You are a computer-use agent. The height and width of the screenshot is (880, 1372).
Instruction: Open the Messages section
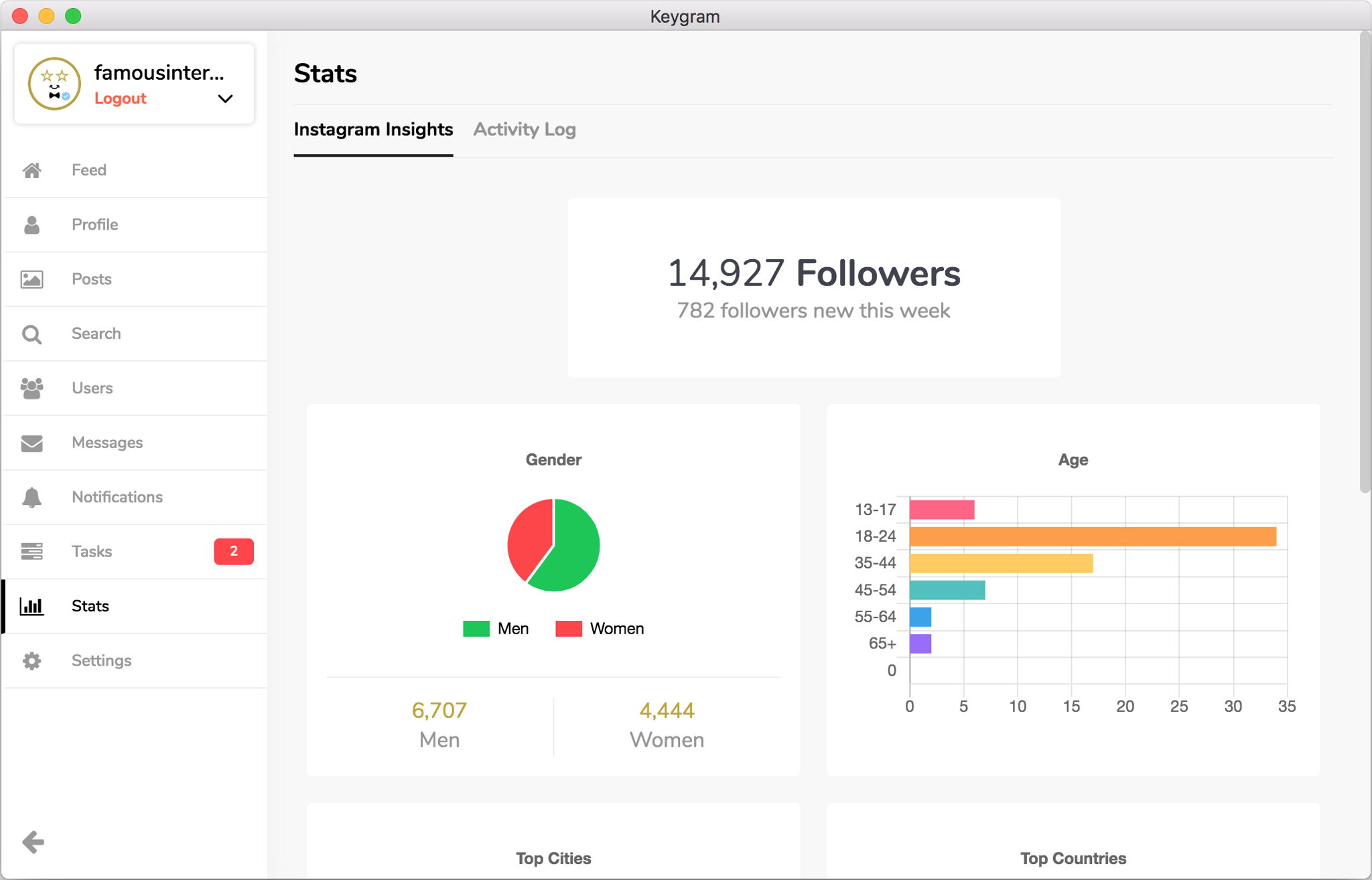coord(135,443)
